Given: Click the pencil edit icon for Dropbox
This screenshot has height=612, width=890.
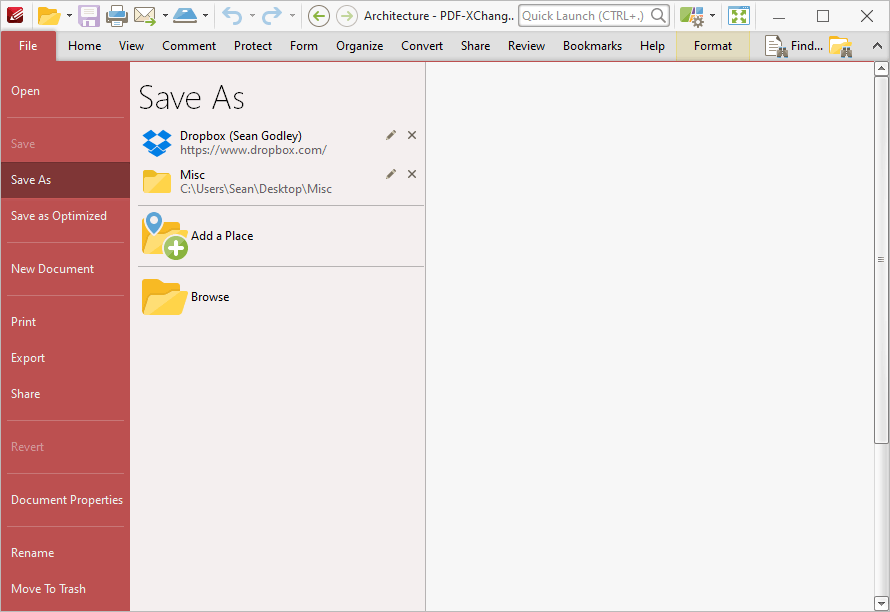Looking at the screenshot, I should click(x=391, y=135).
